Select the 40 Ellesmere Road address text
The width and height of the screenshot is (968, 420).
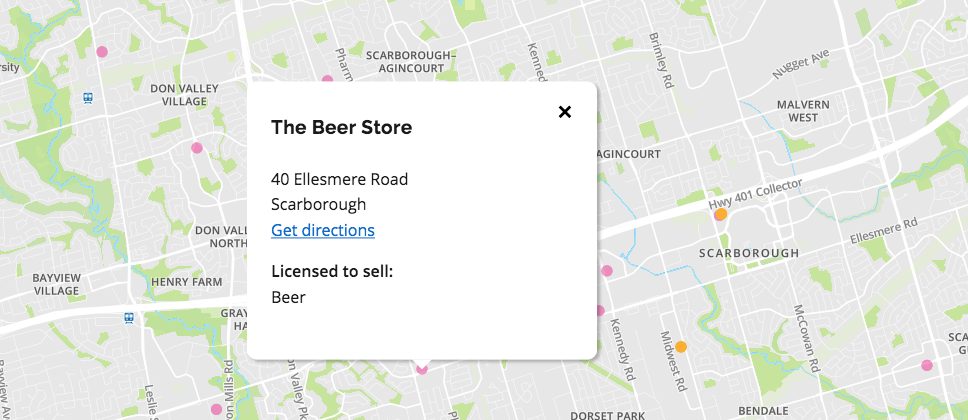point(340,180)
